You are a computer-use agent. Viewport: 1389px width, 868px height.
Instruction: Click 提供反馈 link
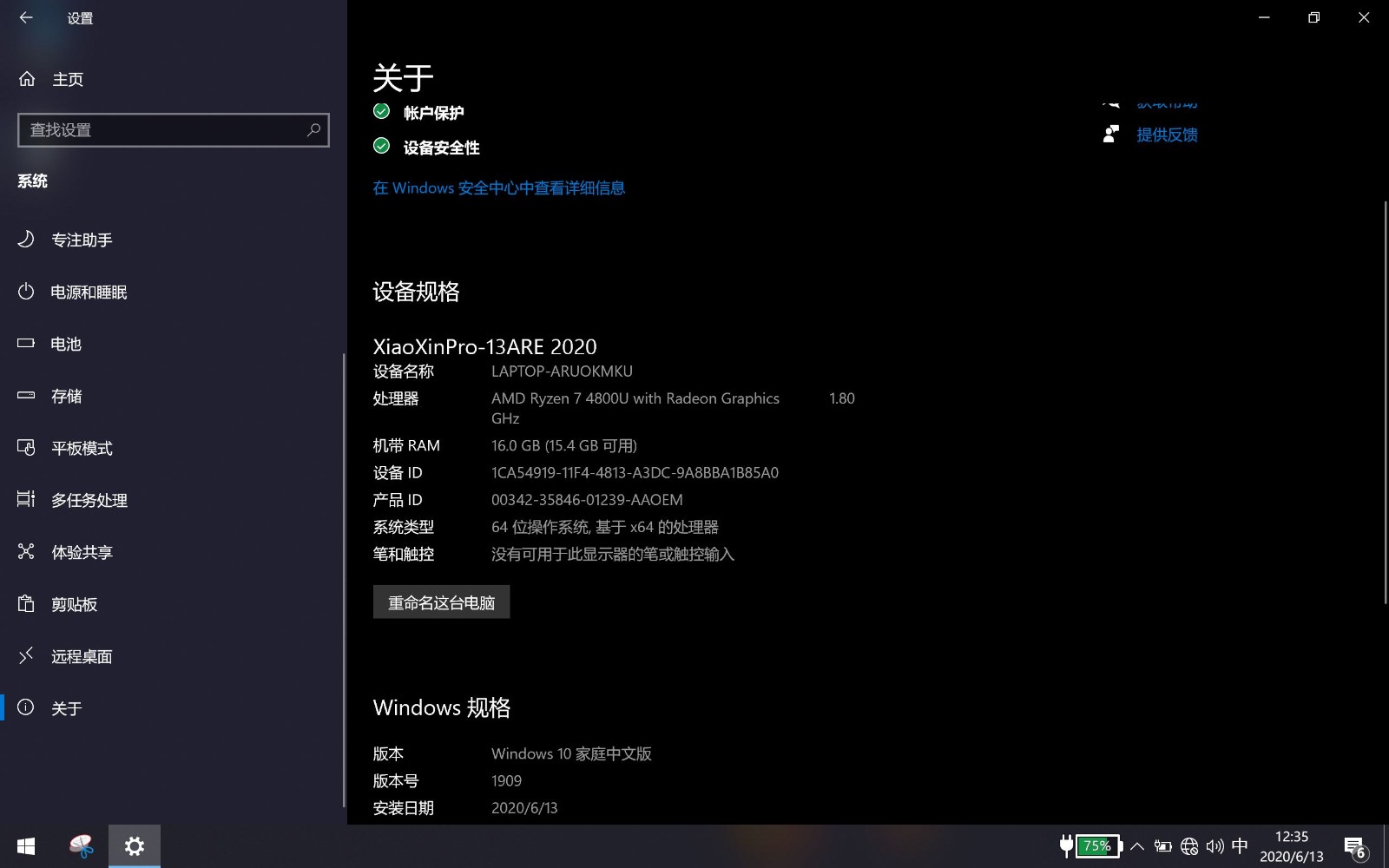1167,135
